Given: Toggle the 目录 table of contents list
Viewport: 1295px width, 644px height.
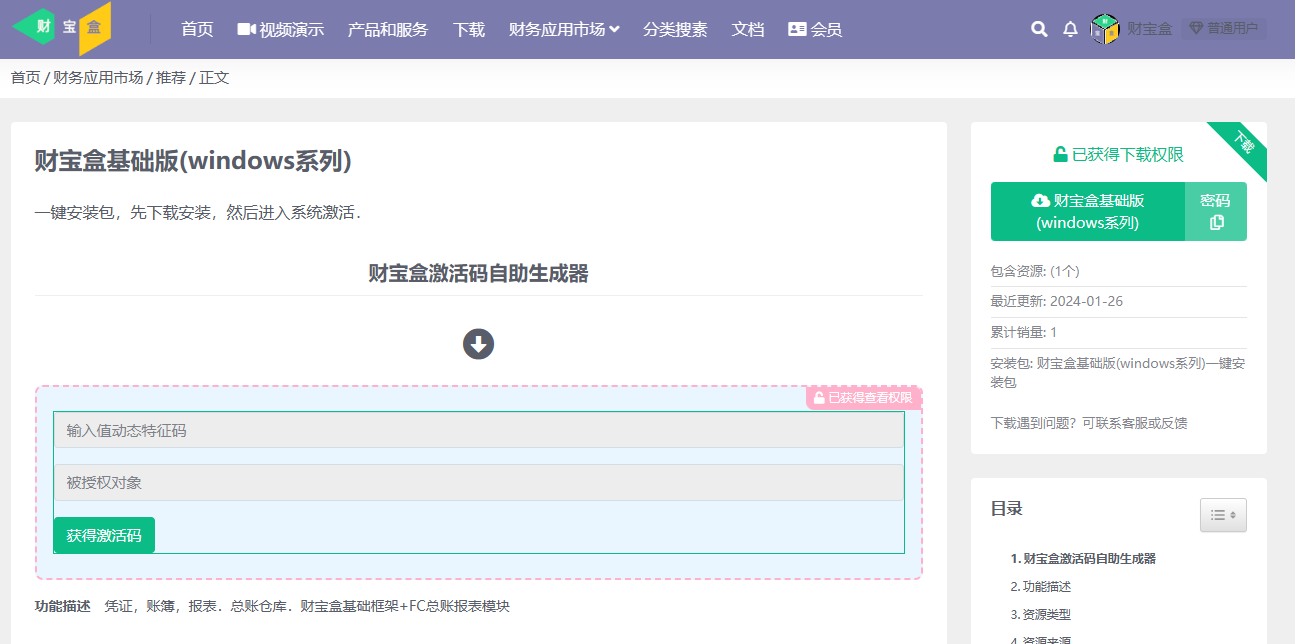Looking at the screenshot, I should coord(1223,515).
